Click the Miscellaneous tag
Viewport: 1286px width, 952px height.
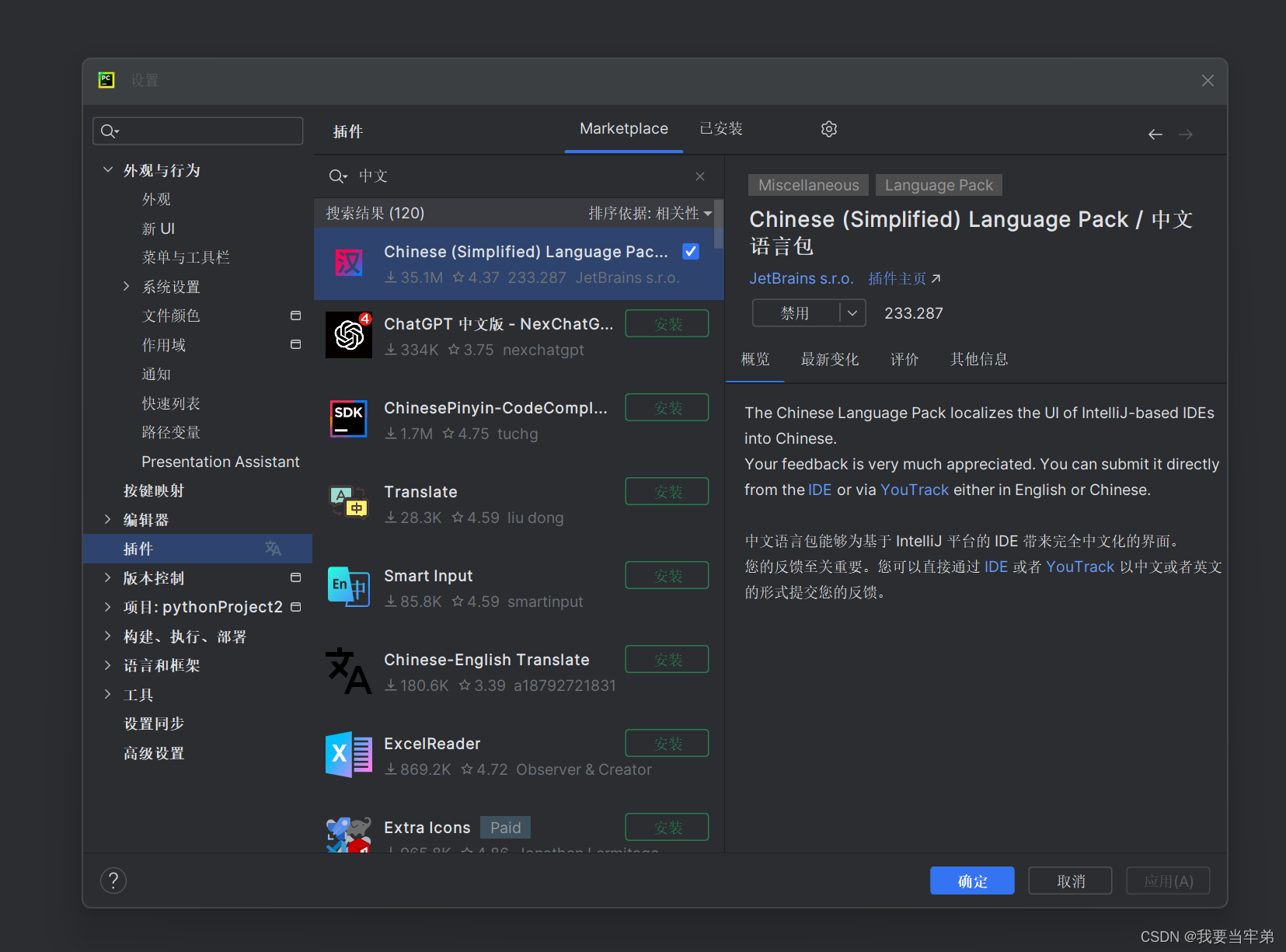pyautogui.click(x=808, y=185)
